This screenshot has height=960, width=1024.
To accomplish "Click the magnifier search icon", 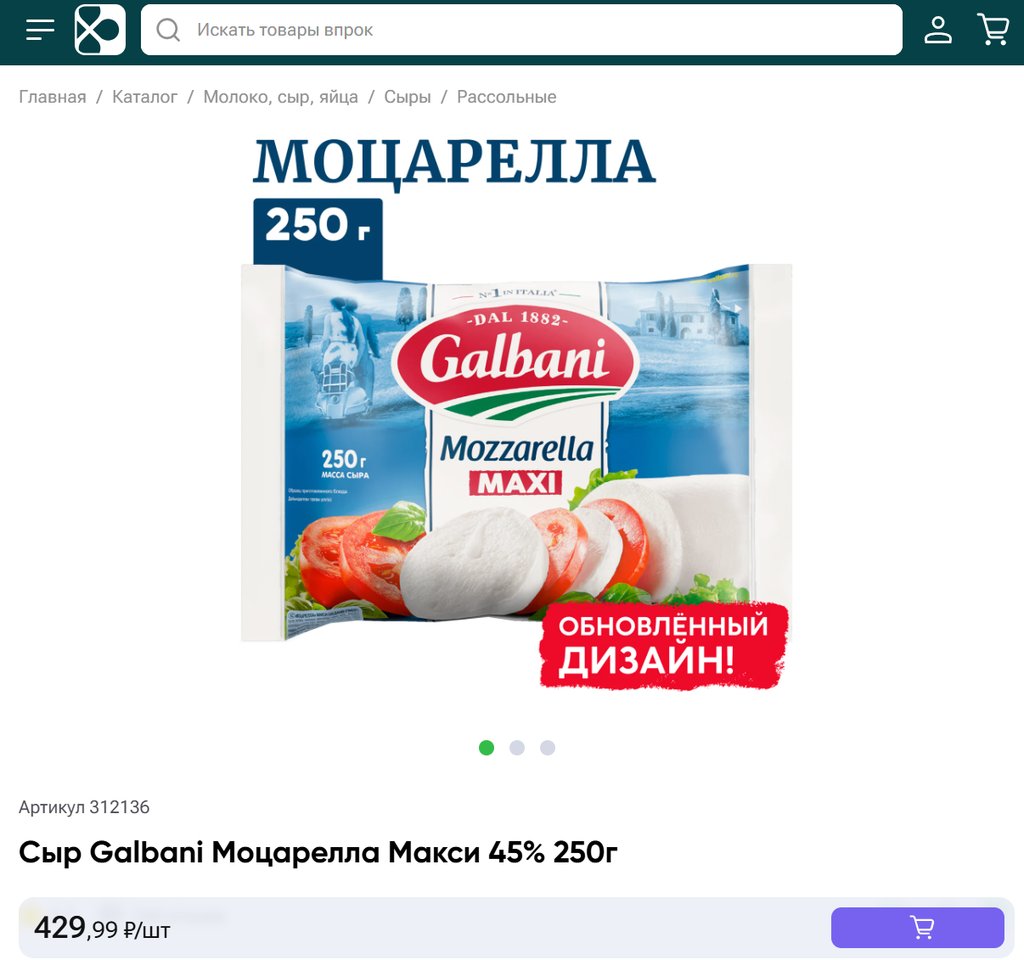I will pos(168,30).
